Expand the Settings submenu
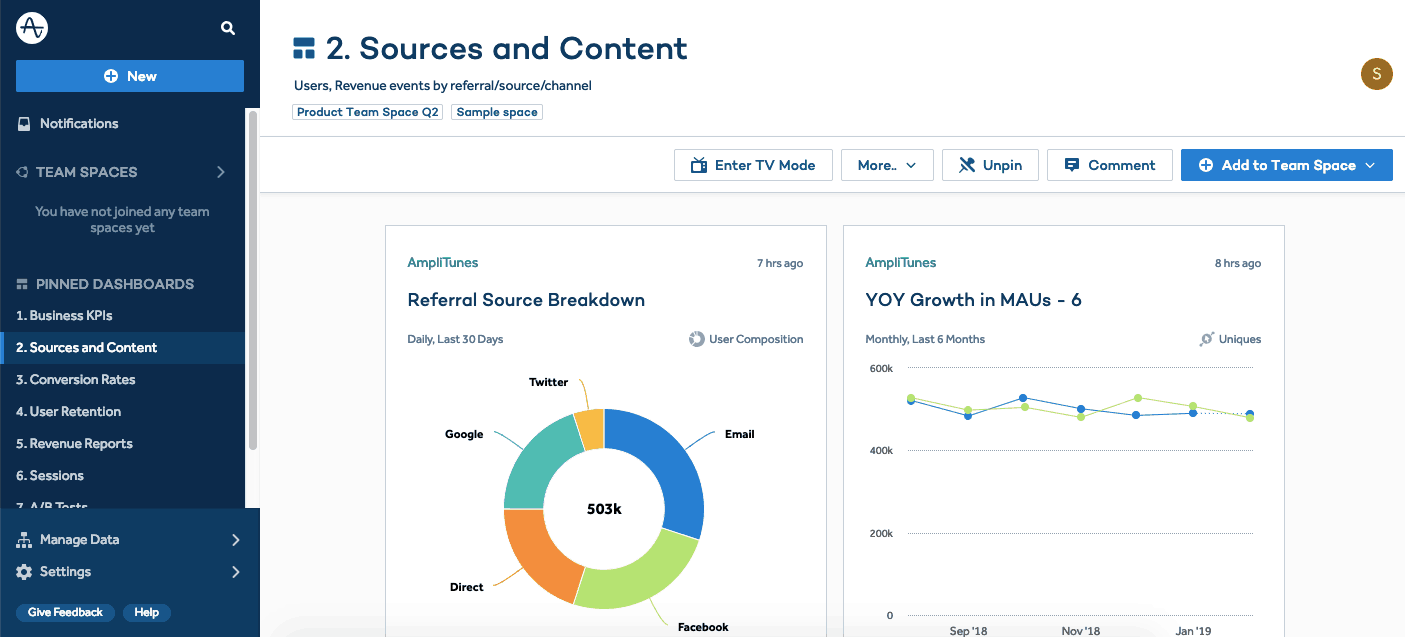The image size is (1405, 637). point(236,572)
